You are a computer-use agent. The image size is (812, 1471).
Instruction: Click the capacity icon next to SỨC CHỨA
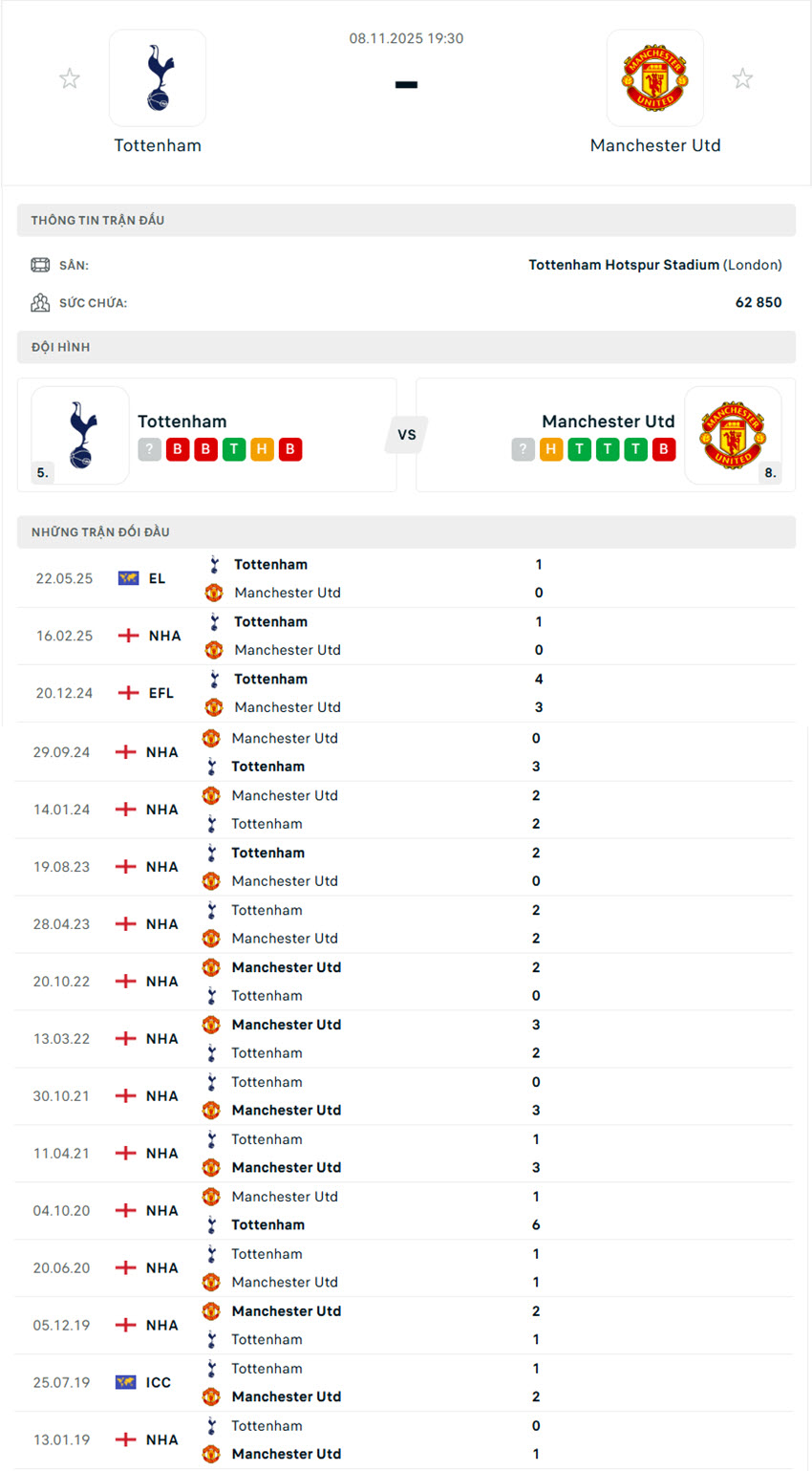(40, 302)
